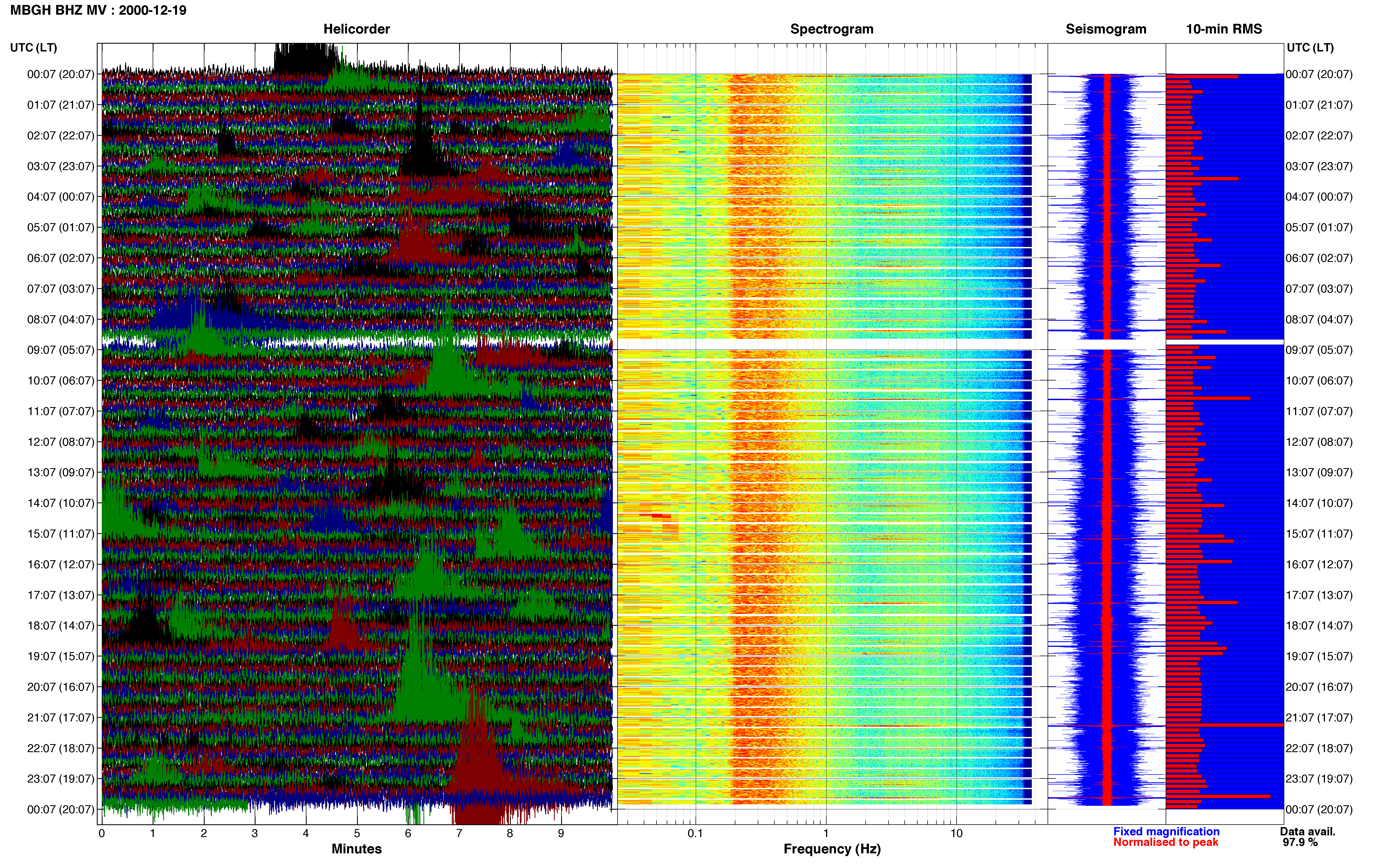Click left time label '20:07 (16:07)'
This screenshot has width=1388, height=868.
click(60, 687)
